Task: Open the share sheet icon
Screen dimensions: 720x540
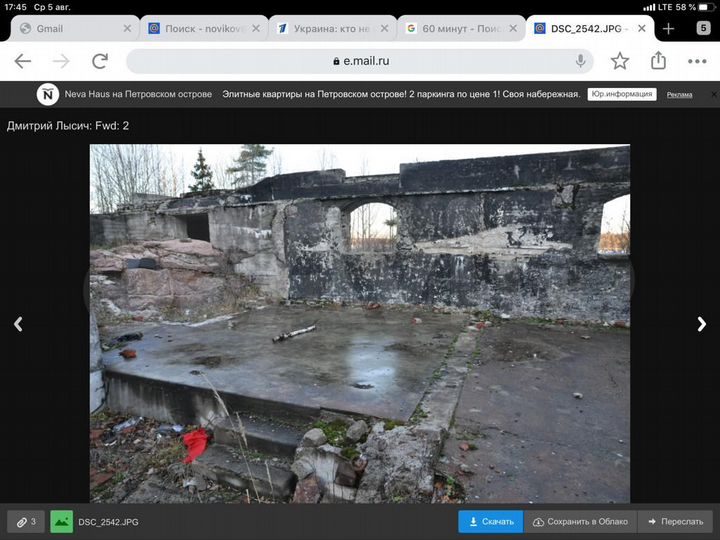Action: pyautogui.click(x=658, y=60)
